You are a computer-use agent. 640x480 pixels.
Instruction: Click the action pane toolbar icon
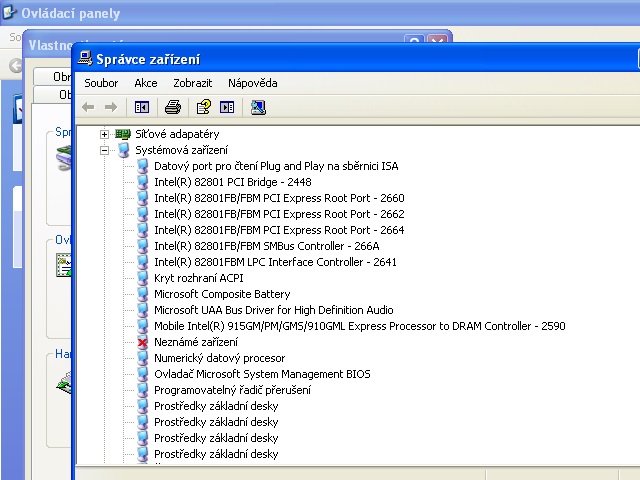(227, 107)
